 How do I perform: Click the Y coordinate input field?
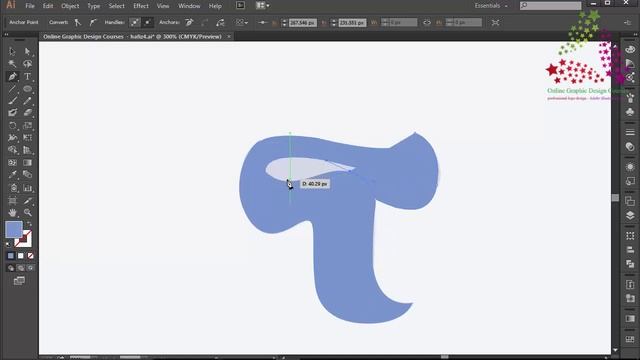352,23
